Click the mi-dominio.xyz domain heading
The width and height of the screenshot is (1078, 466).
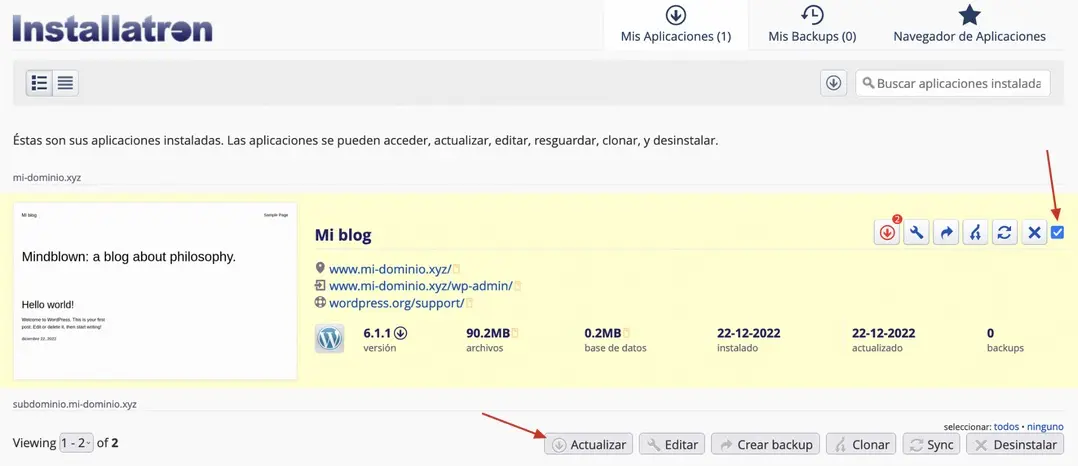pyautogui.click(x=47, y=177)
